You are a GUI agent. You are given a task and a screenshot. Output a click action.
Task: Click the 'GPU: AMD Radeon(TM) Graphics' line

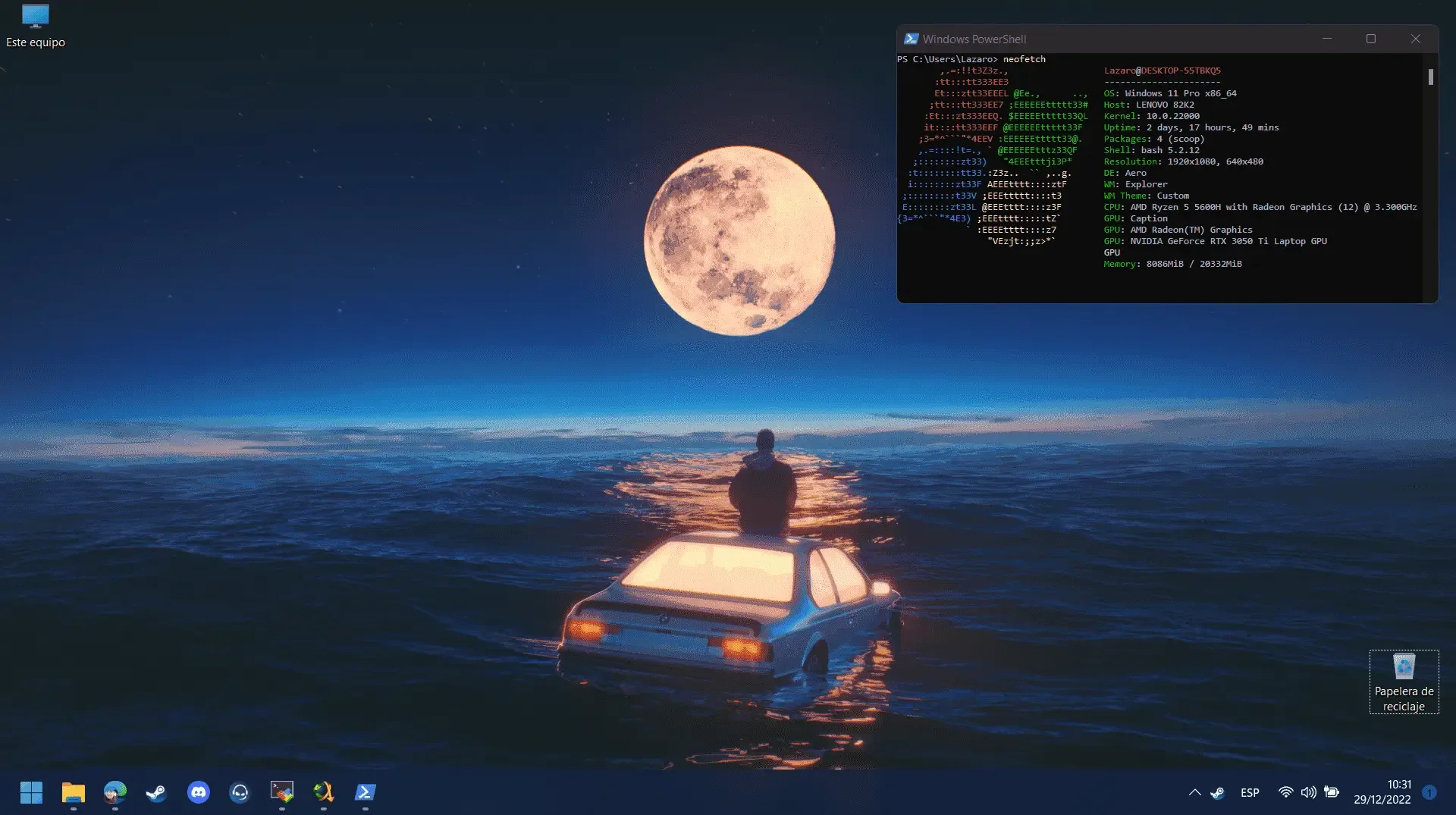(x=1178, y=230)
